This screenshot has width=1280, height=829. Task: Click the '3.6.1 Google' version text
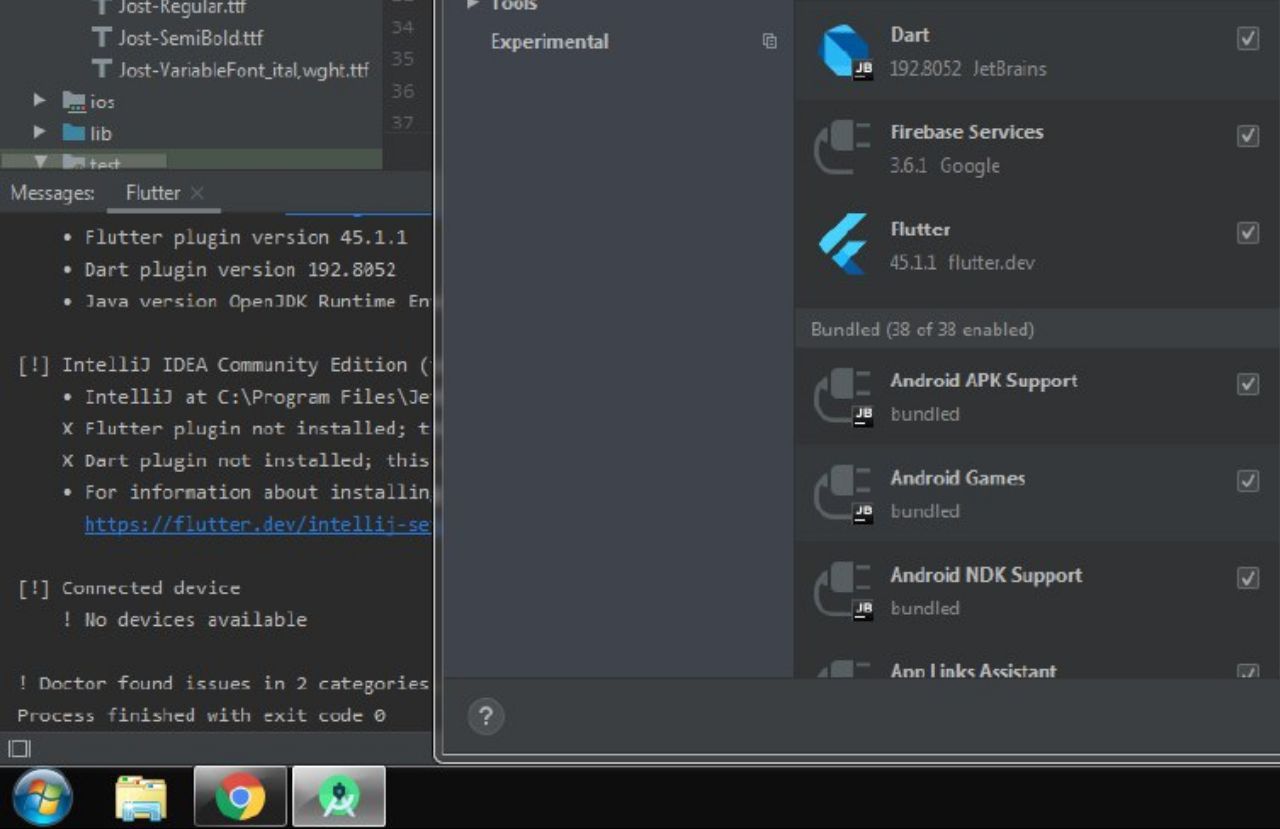click(945, 166)
